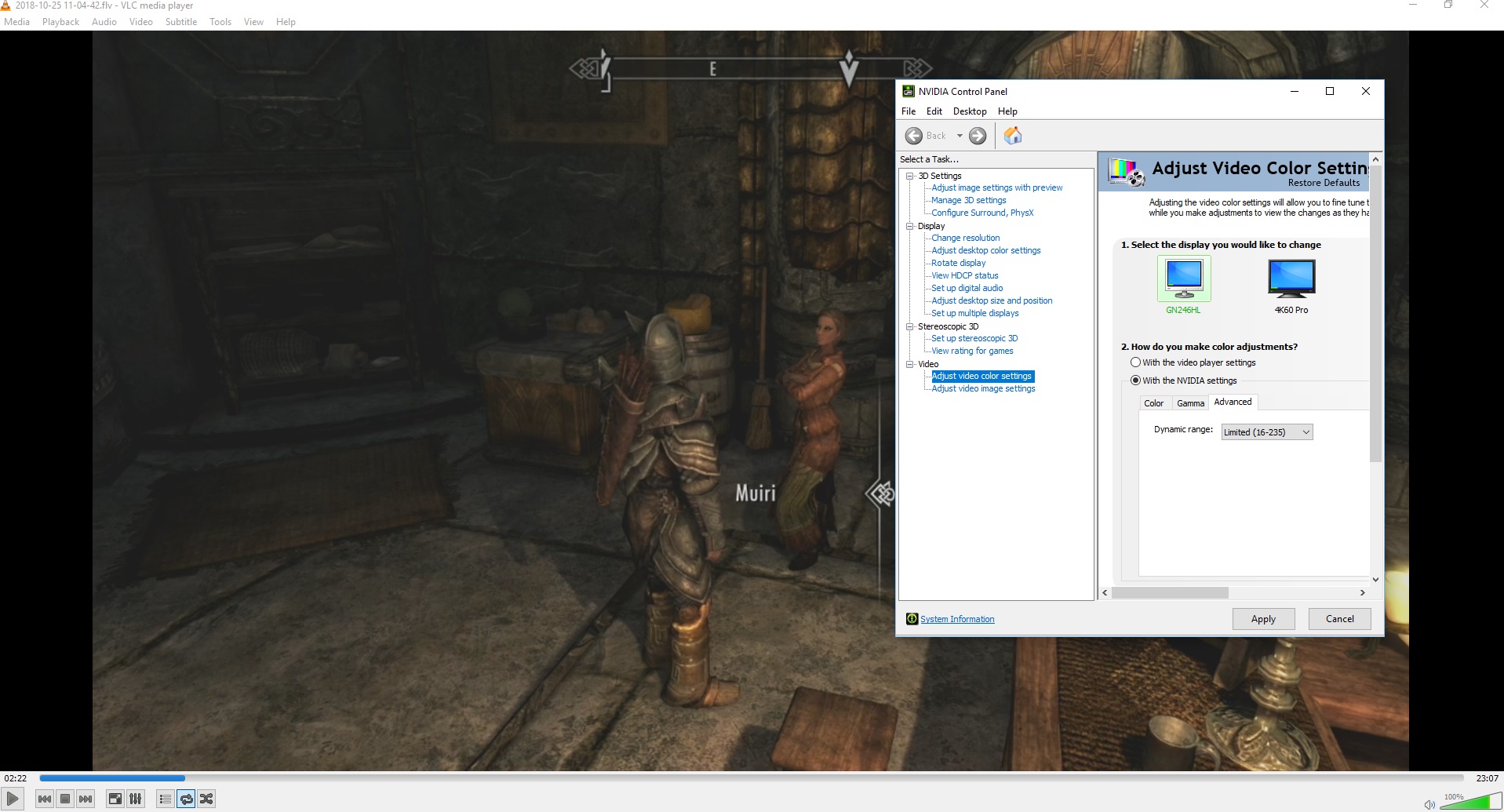Select Adjust video color settings

pos(982,377)
